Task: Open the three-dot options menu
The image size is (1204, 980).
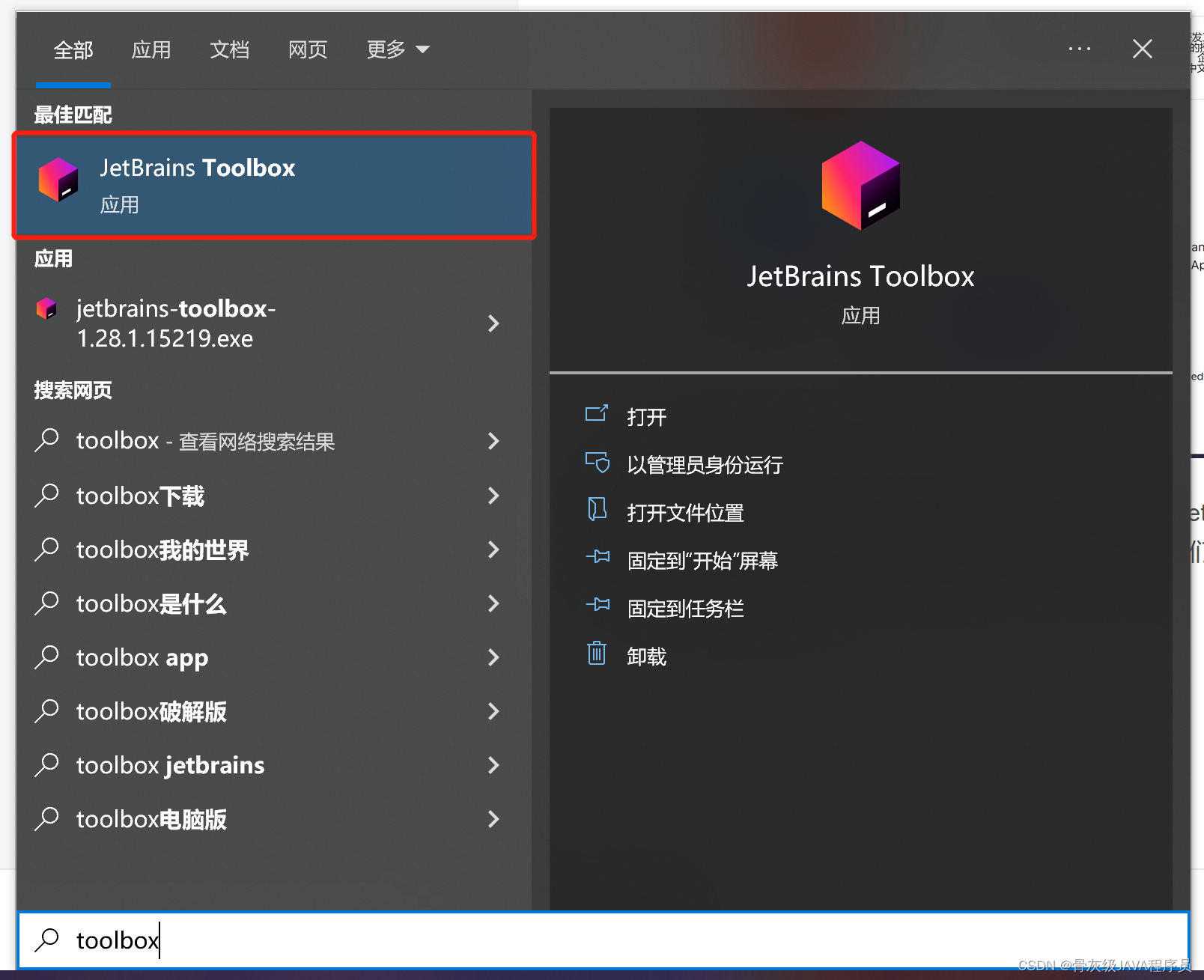Action: pos(1079,49)
